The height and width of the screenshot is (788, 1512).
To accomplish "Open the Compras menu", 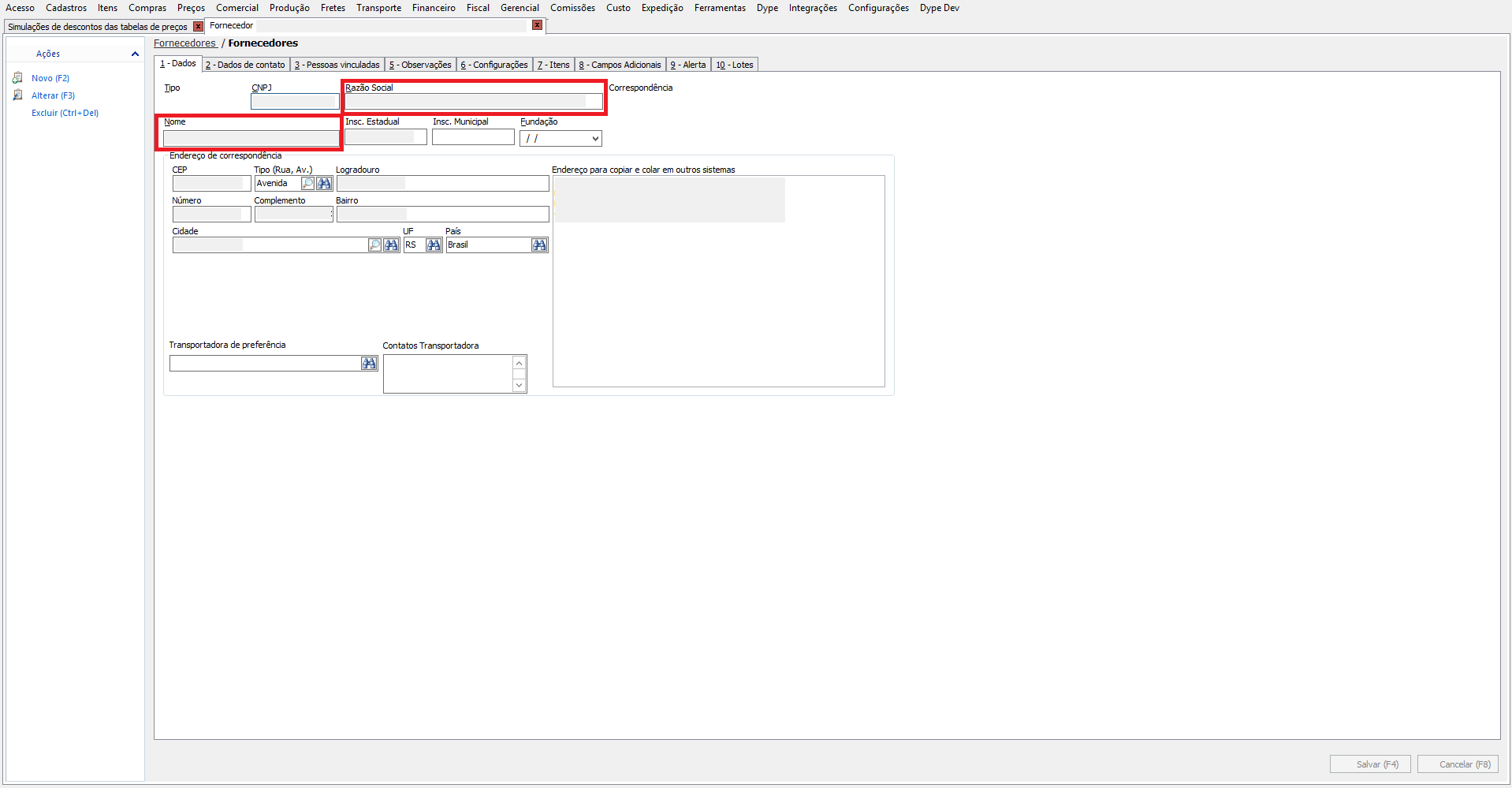I will 147,8.
